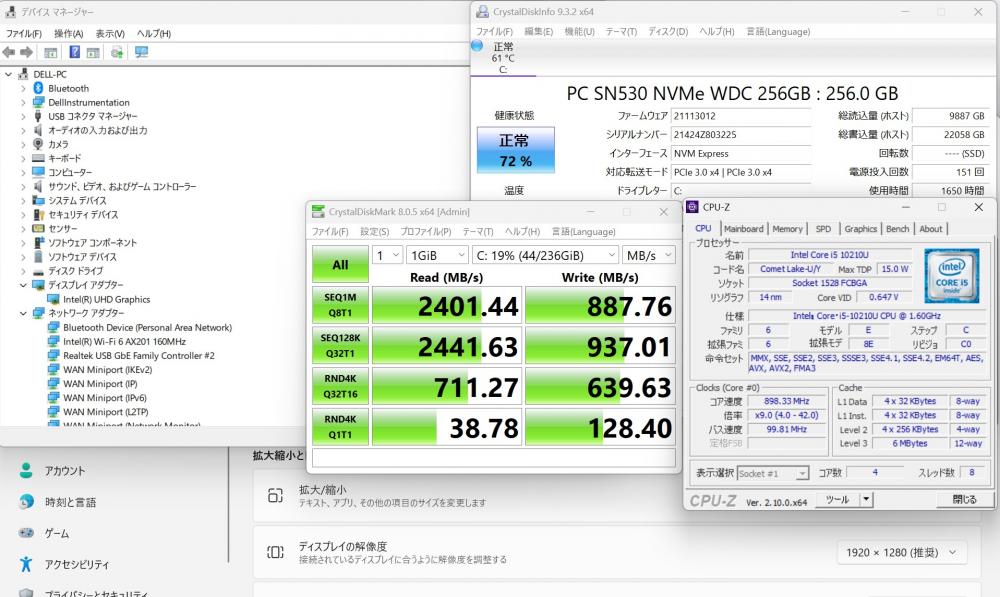Open 設定(S) menu in CrystalDiskMark
The width and height of the screenshot is (1000, 597).
[374, 232]
